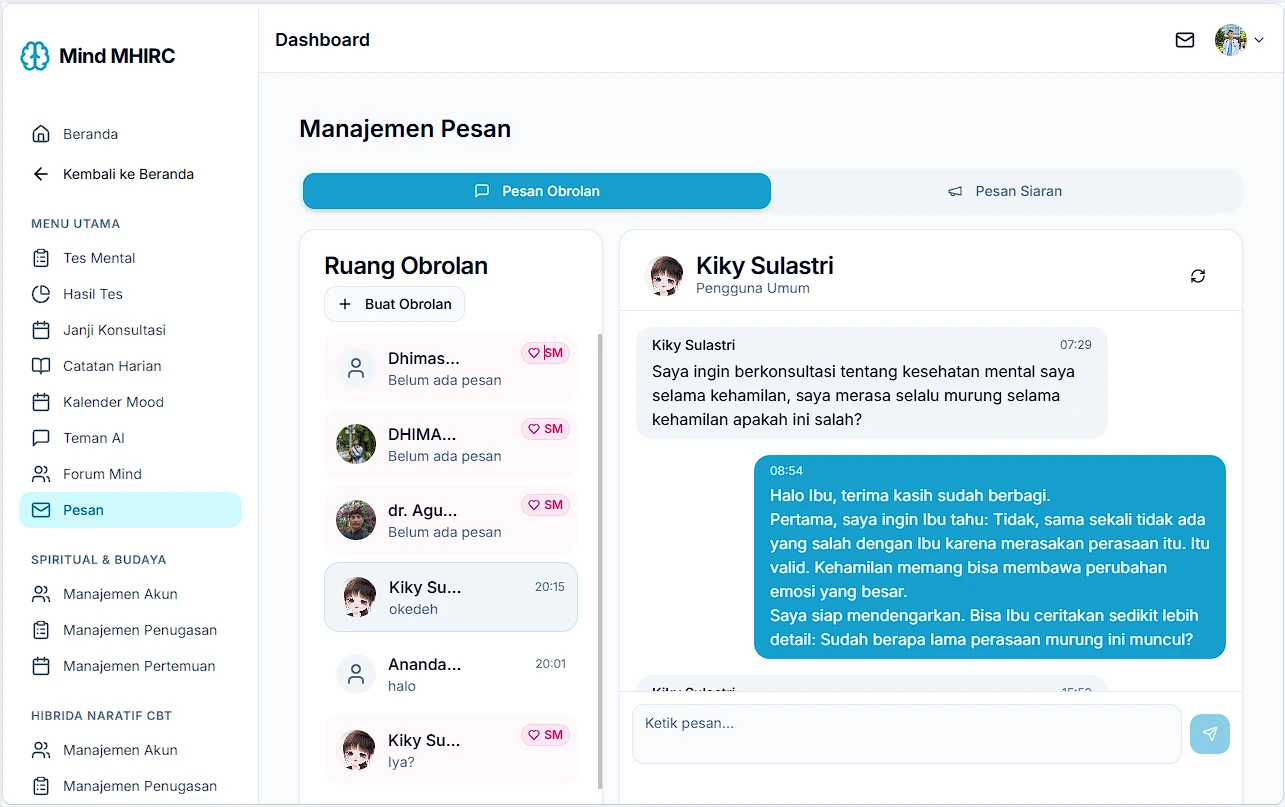Select Teman AI in sidebar
Screen dimensions: 1285x807
130,438
